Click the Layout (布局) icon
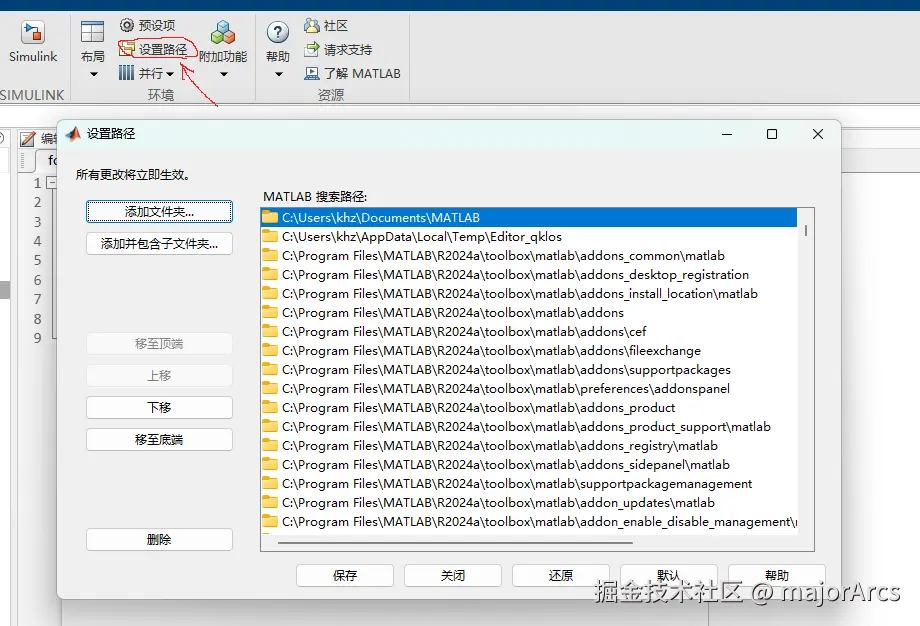The height and width of the screenshot is (626, 920). click(x=92, y=32)
